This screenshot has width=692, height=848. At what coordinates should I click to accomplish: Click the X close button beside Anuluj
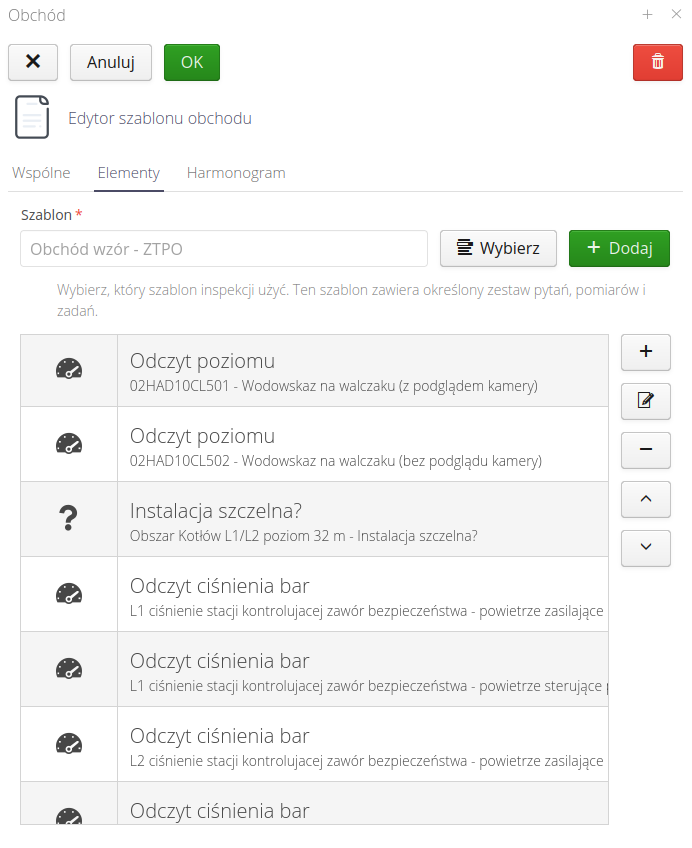[33, 62]
